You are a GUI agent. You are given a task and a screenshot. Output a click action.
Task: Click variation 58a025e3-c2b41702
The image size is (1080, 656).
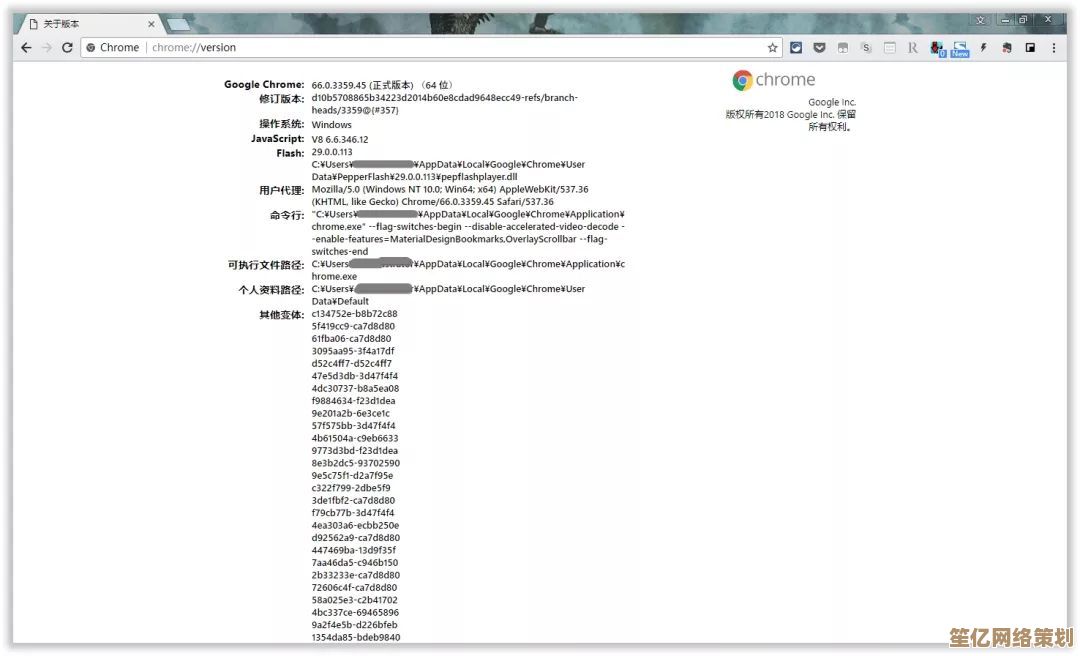pos(354,600)
